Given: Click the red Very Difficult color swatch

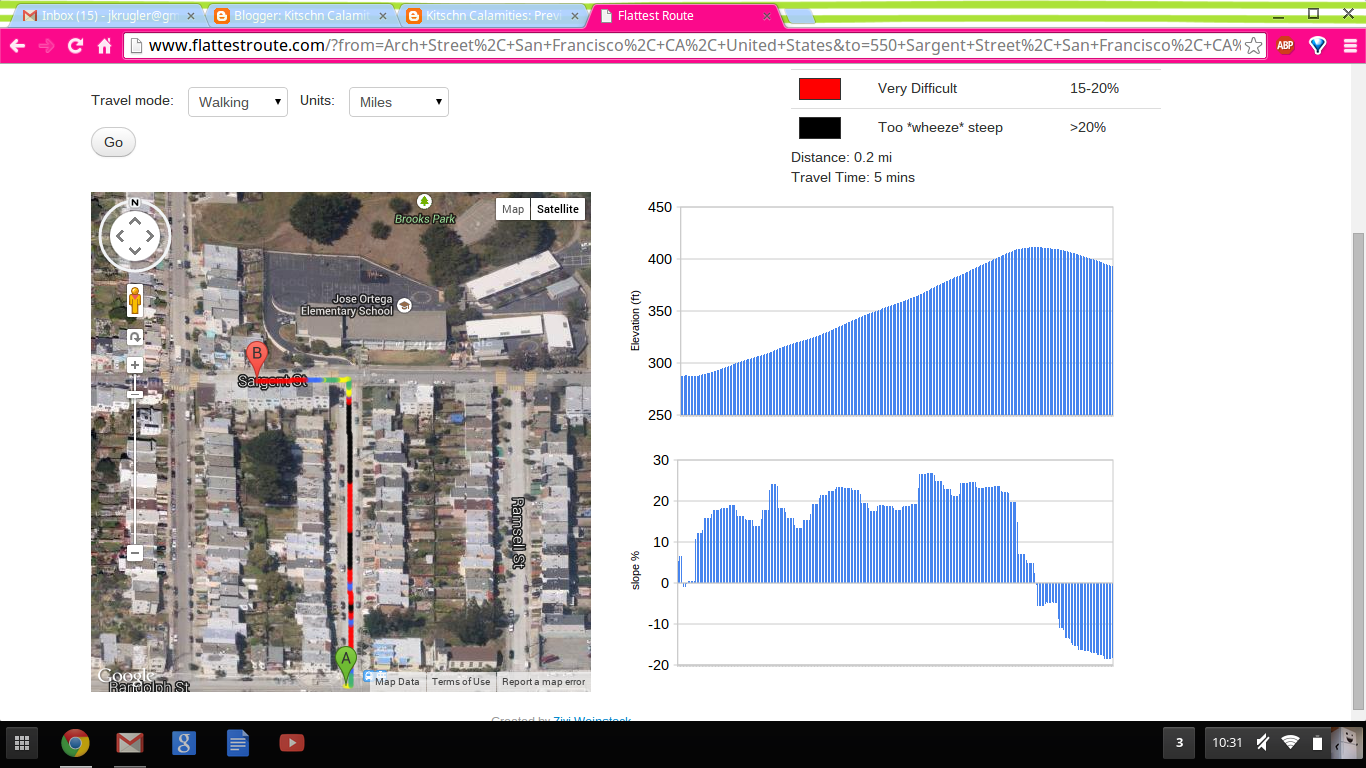Looking at the screenshot, I should [x=819, y=89].
